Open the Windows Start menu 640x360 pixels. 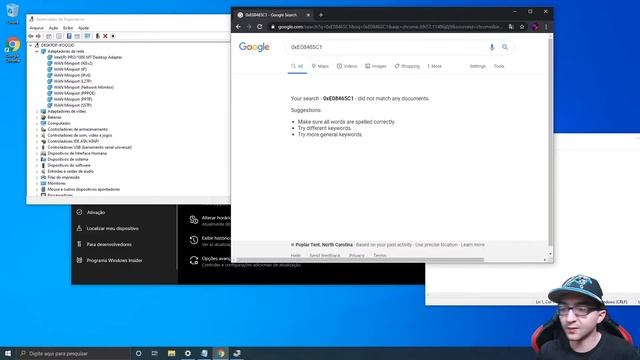click(8, 353)
